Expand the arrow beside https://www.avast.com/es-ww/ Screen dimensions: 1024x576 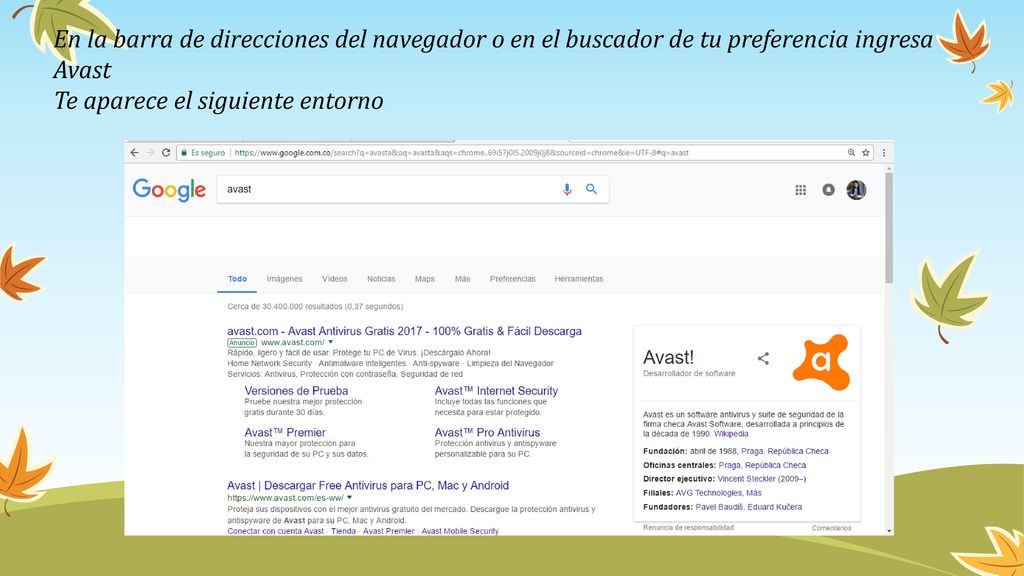[349, 498]
